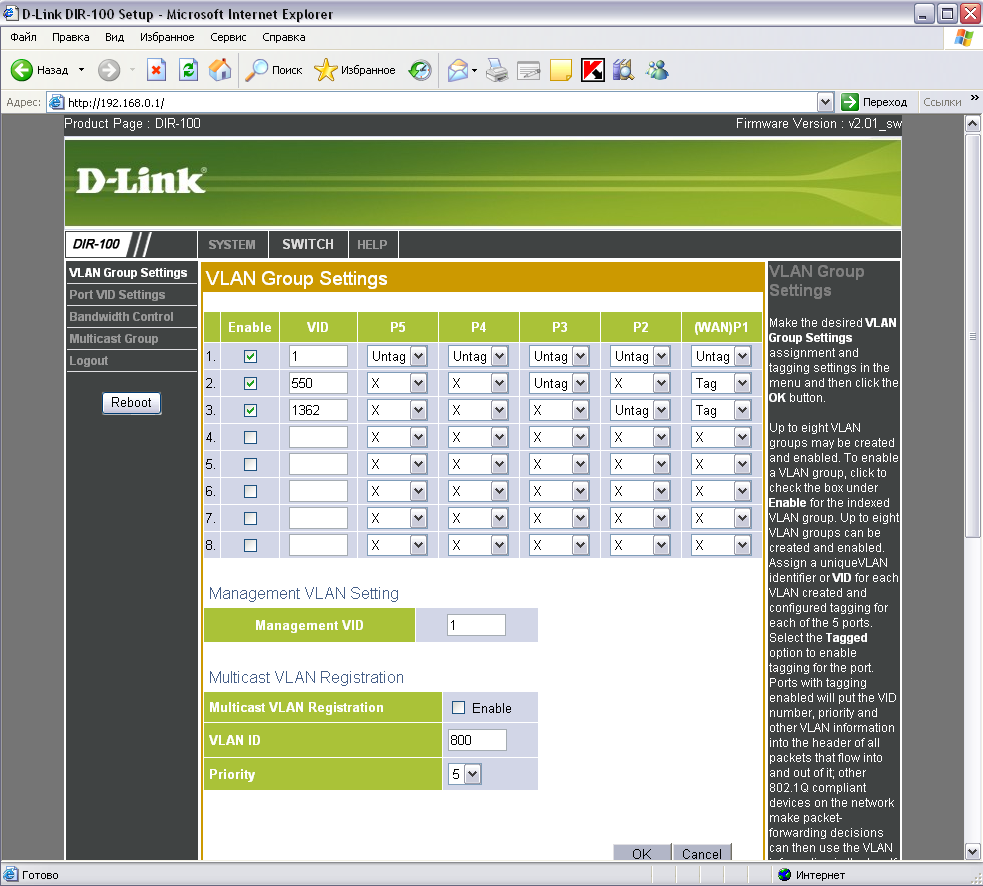Open History clock icon

[x=420, y=70]
